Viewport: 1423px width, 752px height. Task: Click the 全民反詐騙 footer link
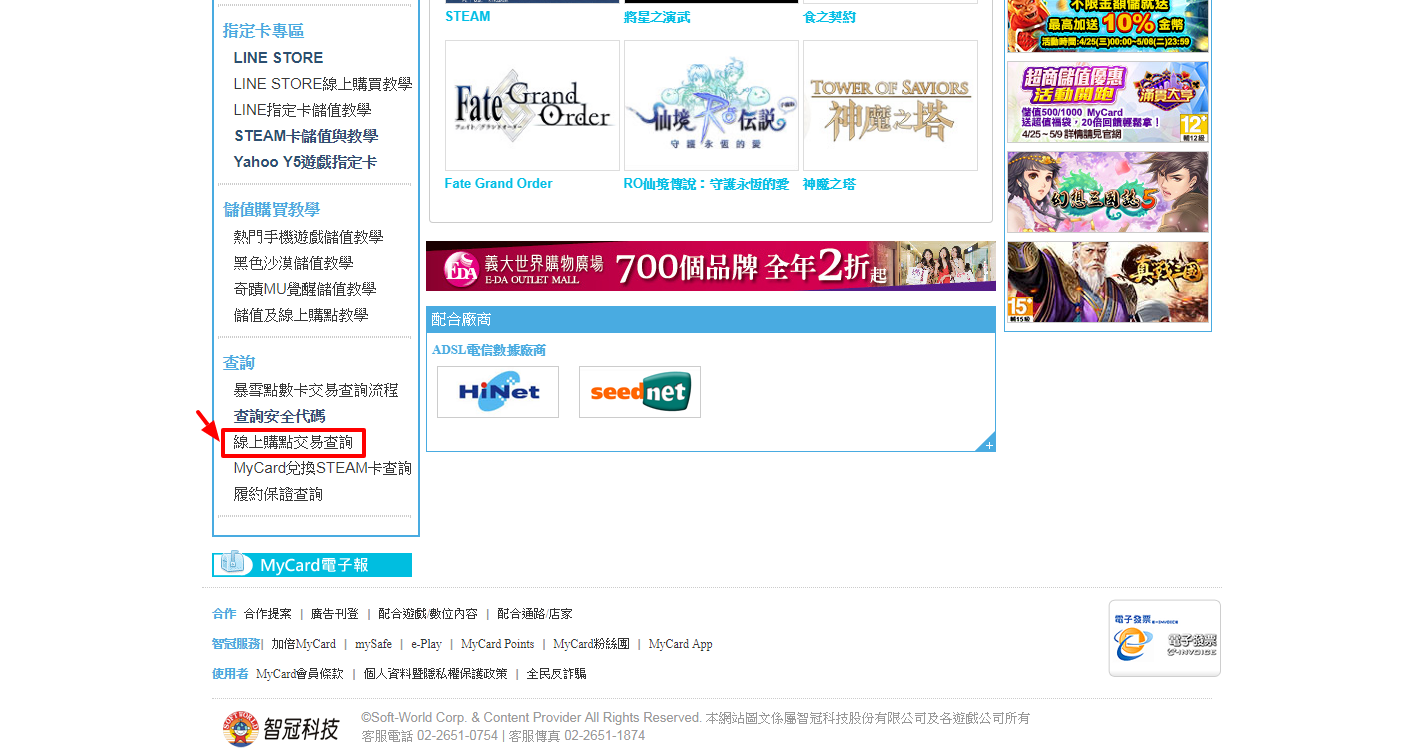(556, 674)
